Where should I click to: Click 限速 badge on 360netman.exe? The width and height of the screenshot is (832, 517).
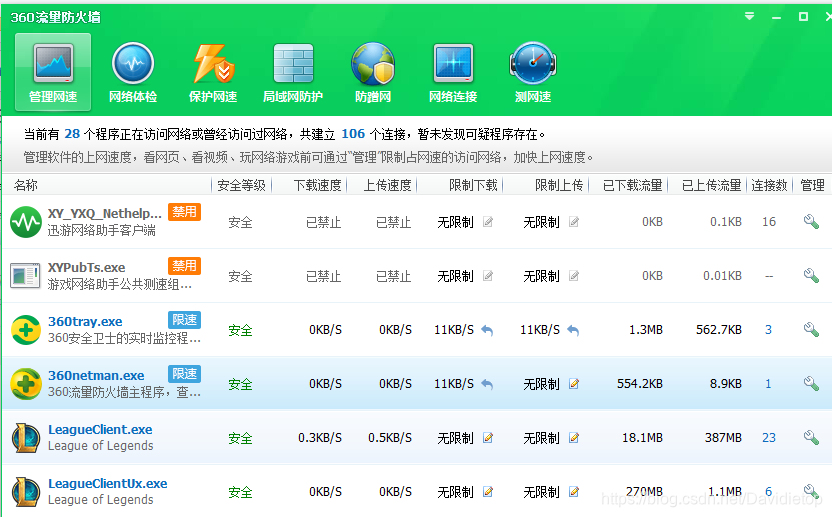click(184, 374)
